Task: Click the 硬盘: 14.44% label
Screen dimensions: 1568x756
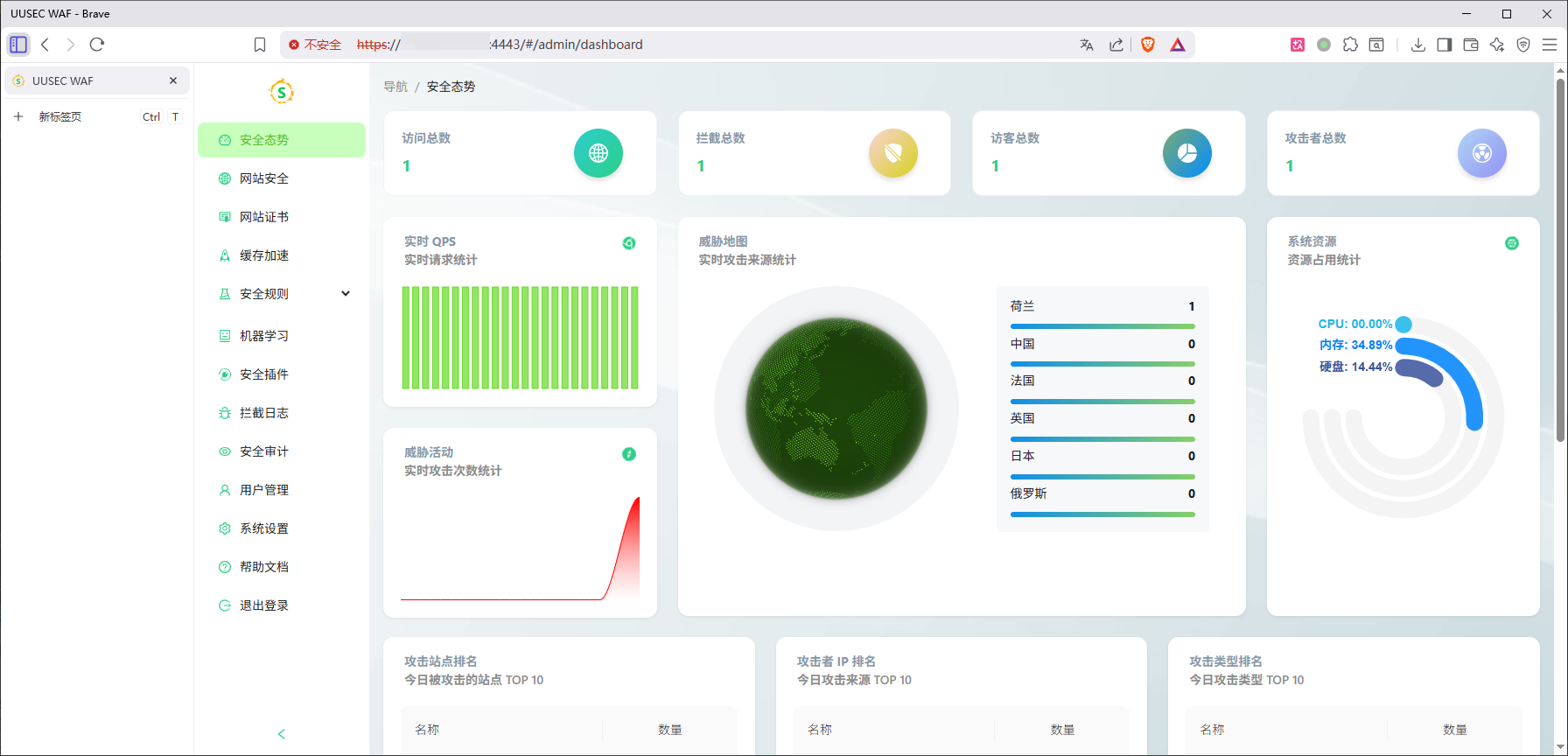Action: tap(1355, 367)
